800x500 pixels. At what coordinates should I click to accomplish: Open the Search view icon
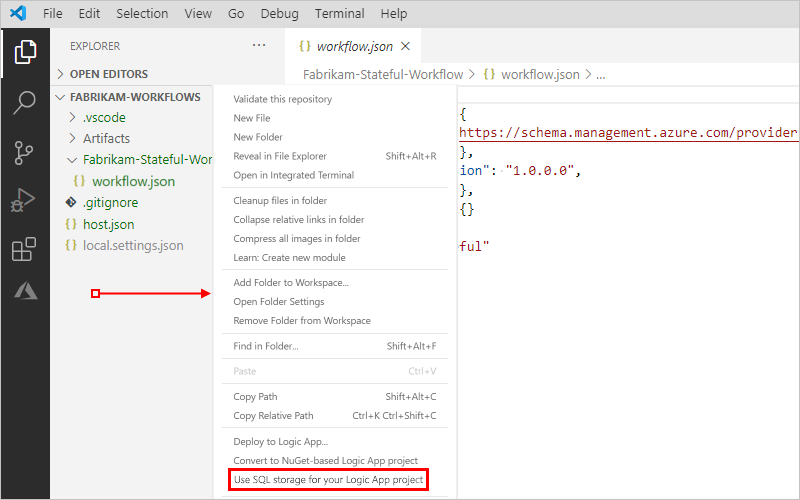point(24,103)
